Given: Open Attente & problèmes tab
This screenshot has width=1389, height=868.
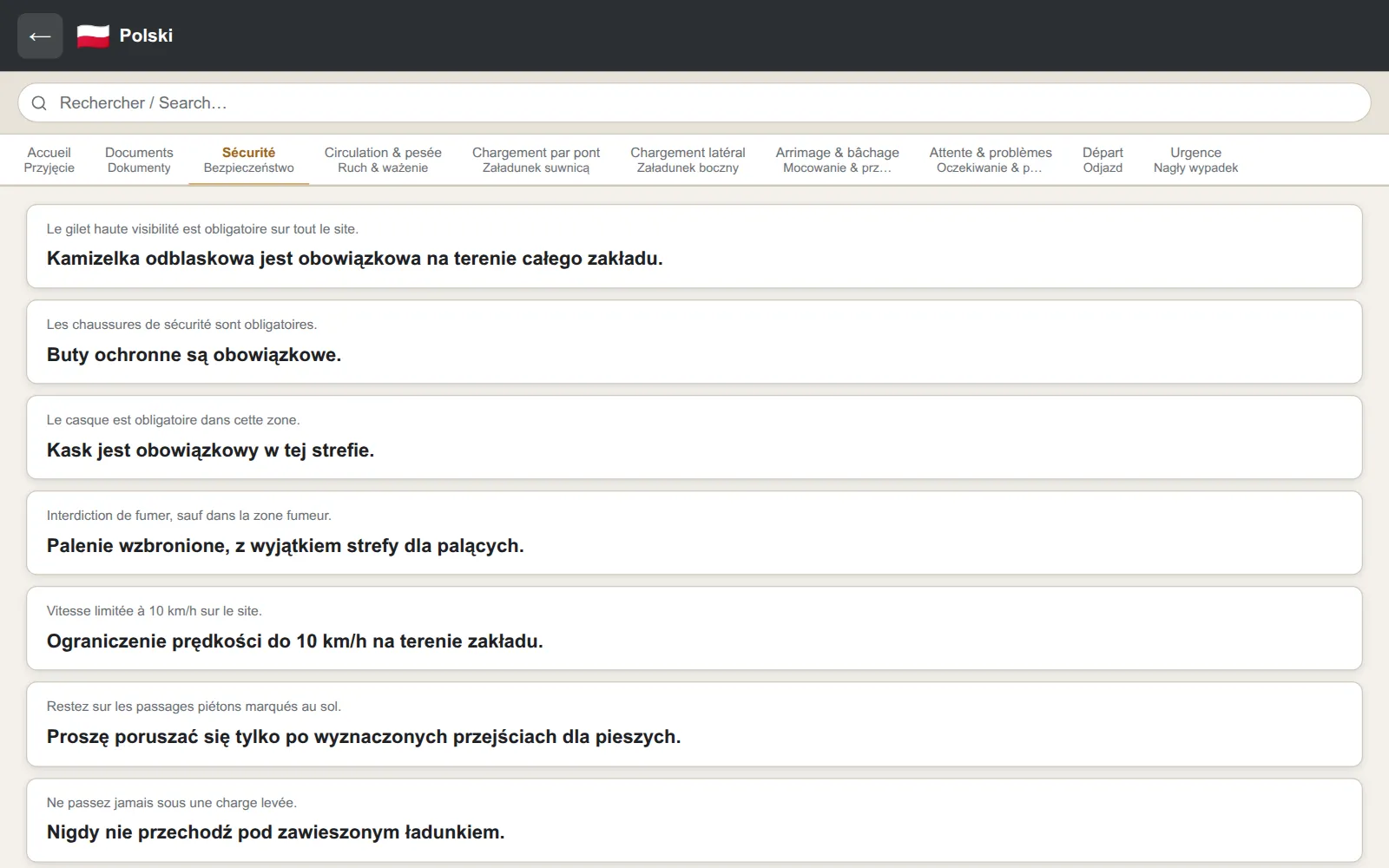Looking at the screenshot, I should point(991,160).
